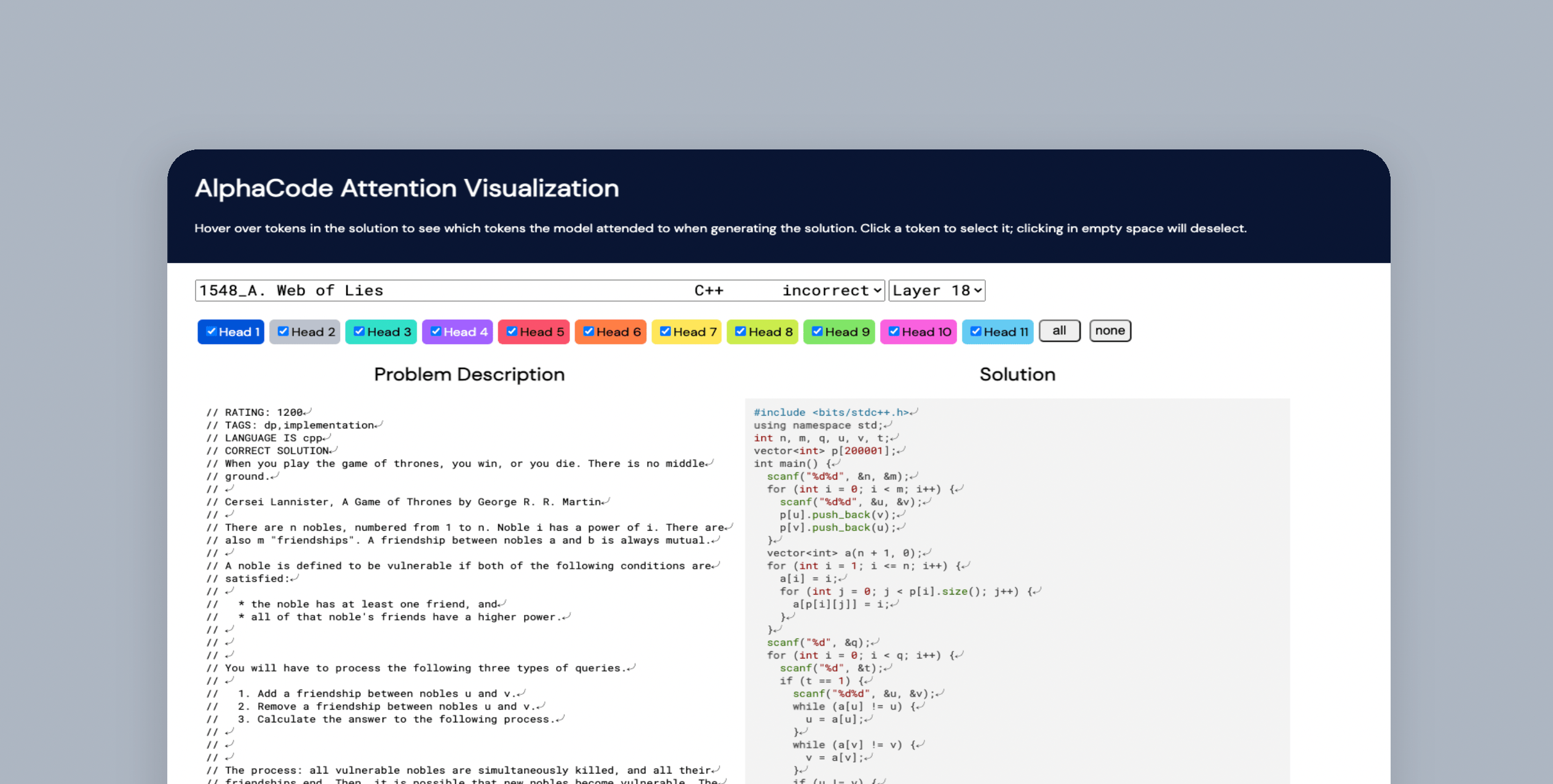The width and height of the screenshot is (1553, 784).
Task: Uncheck Head 10
Action: (894, 331)
